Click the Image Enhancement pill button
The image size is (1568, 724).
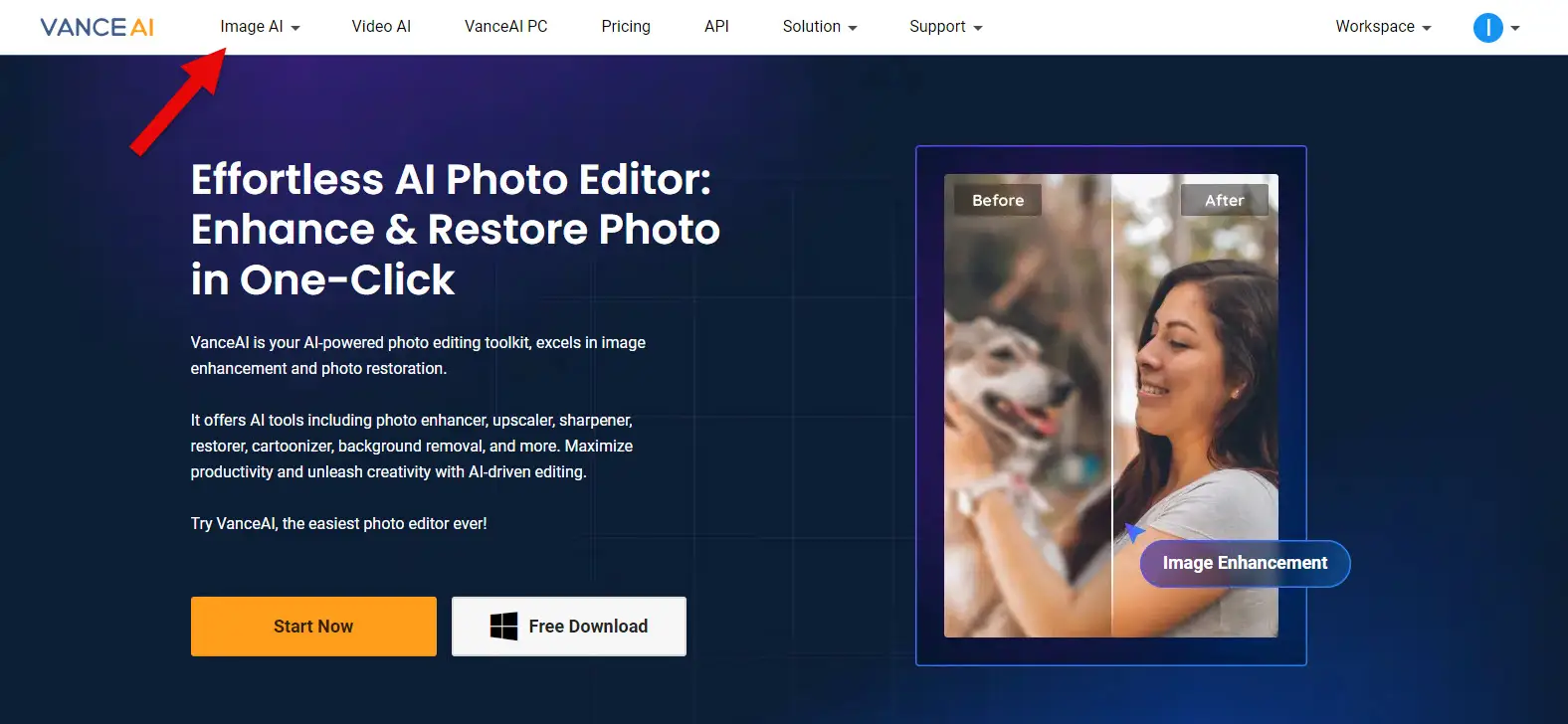[x=1245, y=564]
